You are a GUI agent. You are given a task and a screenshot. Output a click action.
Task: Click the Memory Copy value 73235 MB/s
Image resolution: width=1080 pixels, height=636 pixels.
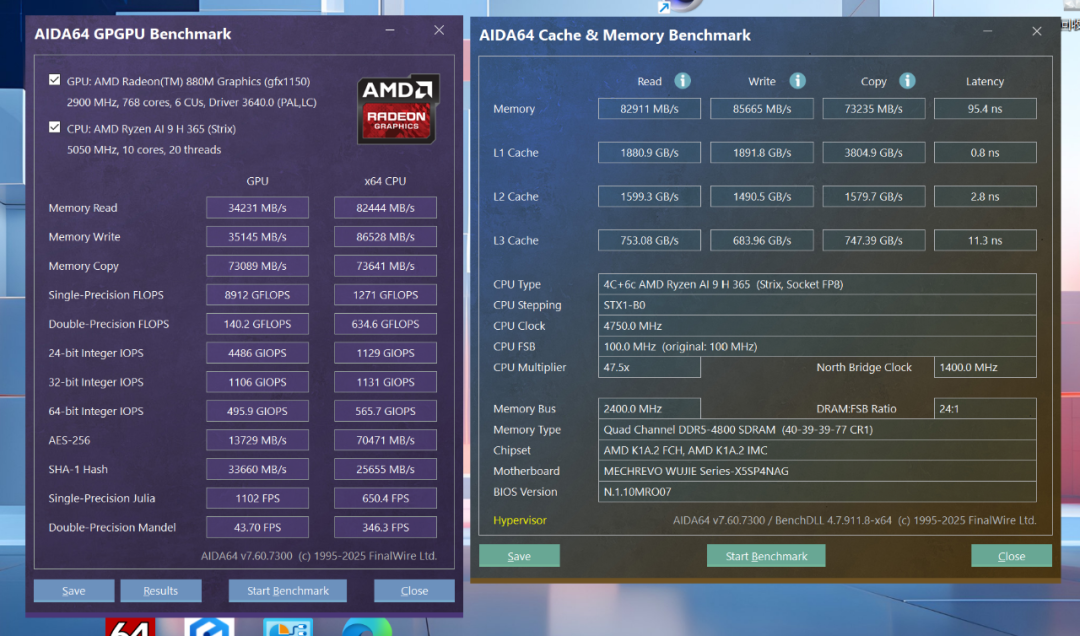tap(873, 109)
